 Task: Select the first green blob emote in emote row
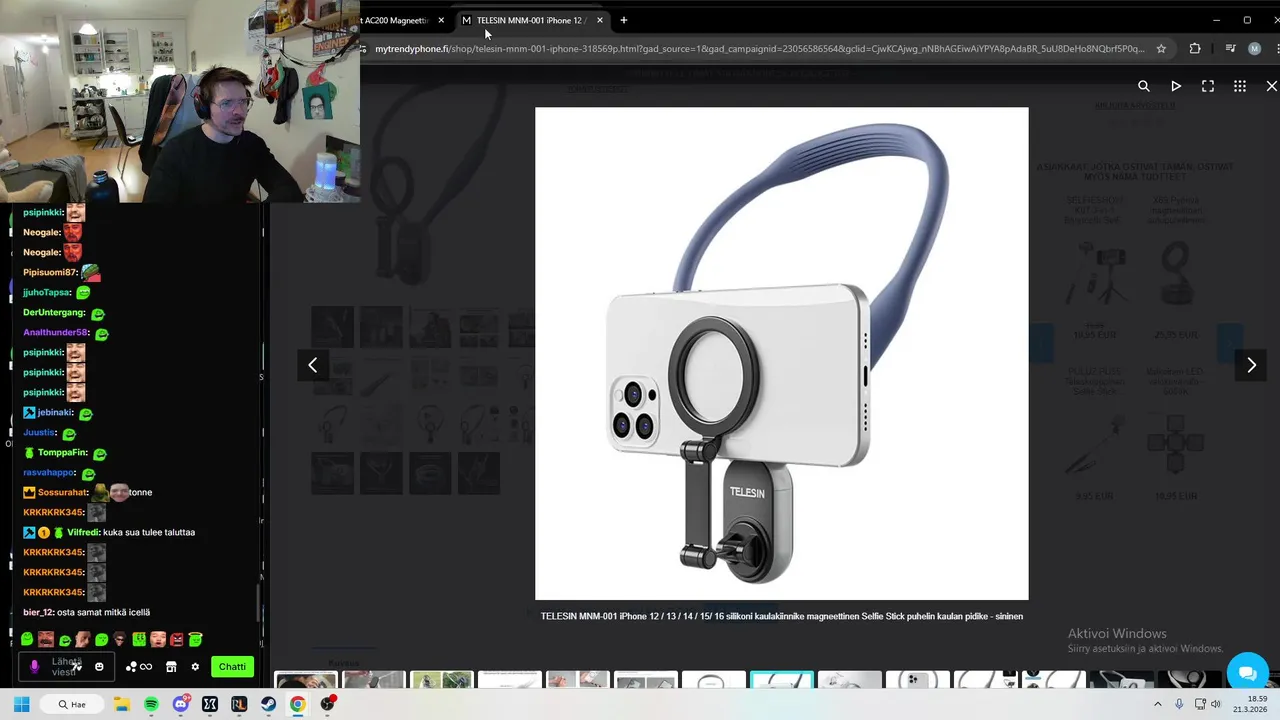coord(27,639)
